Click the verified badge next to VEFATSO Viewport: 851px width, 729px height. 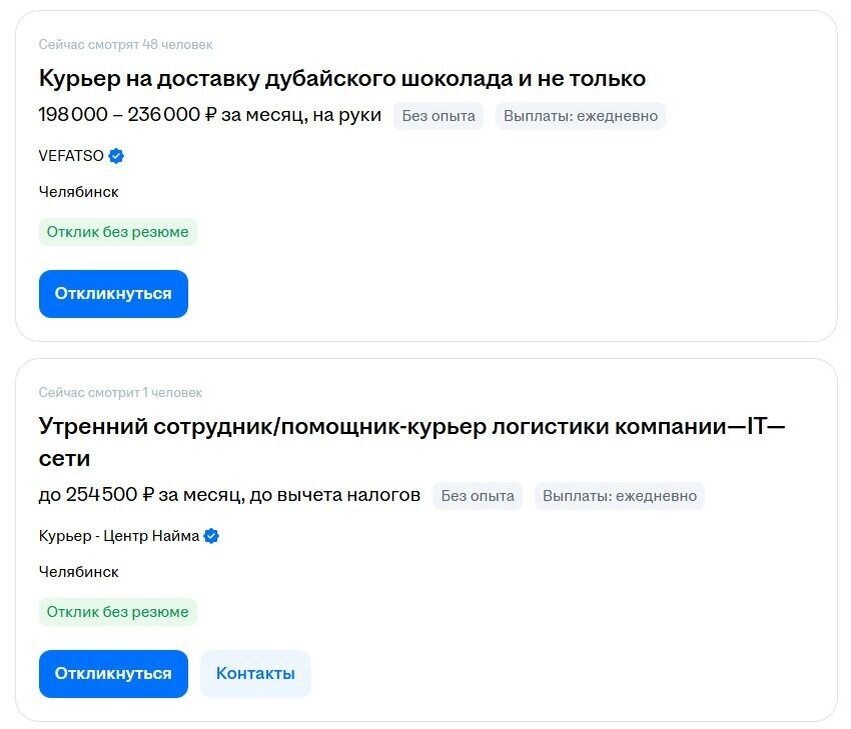[117, 156]
